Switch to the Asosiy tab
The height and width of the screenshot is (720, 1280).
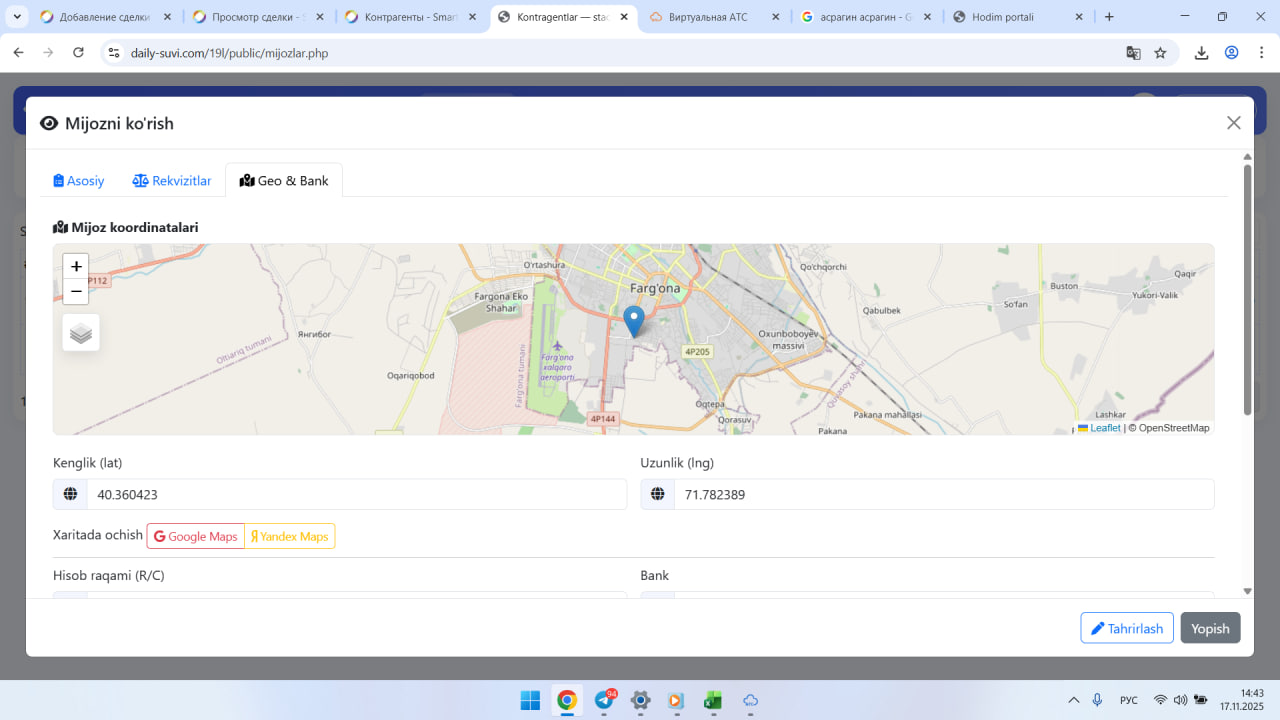79,181
